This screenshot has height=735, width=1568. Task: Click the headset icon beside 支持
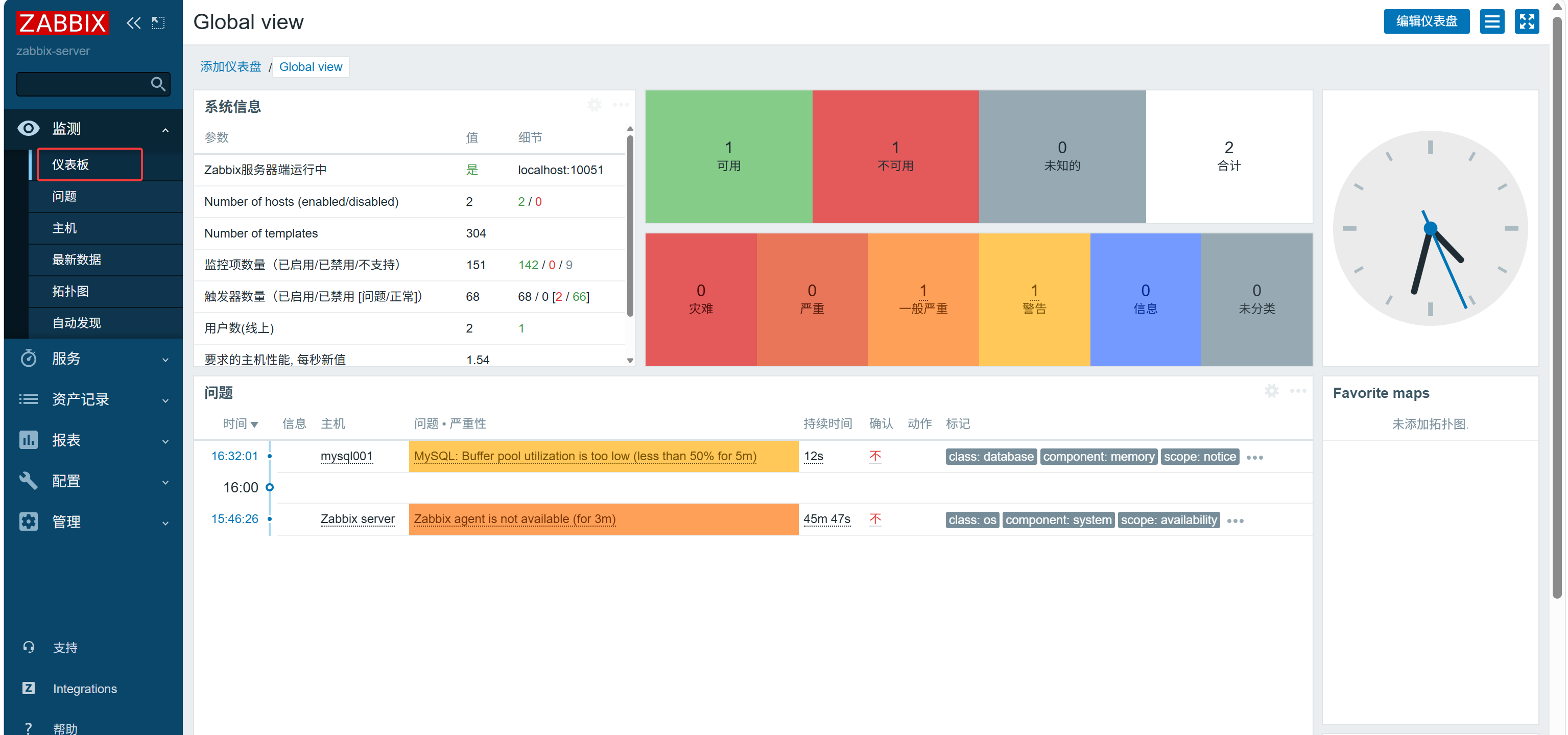pos(29,647)
